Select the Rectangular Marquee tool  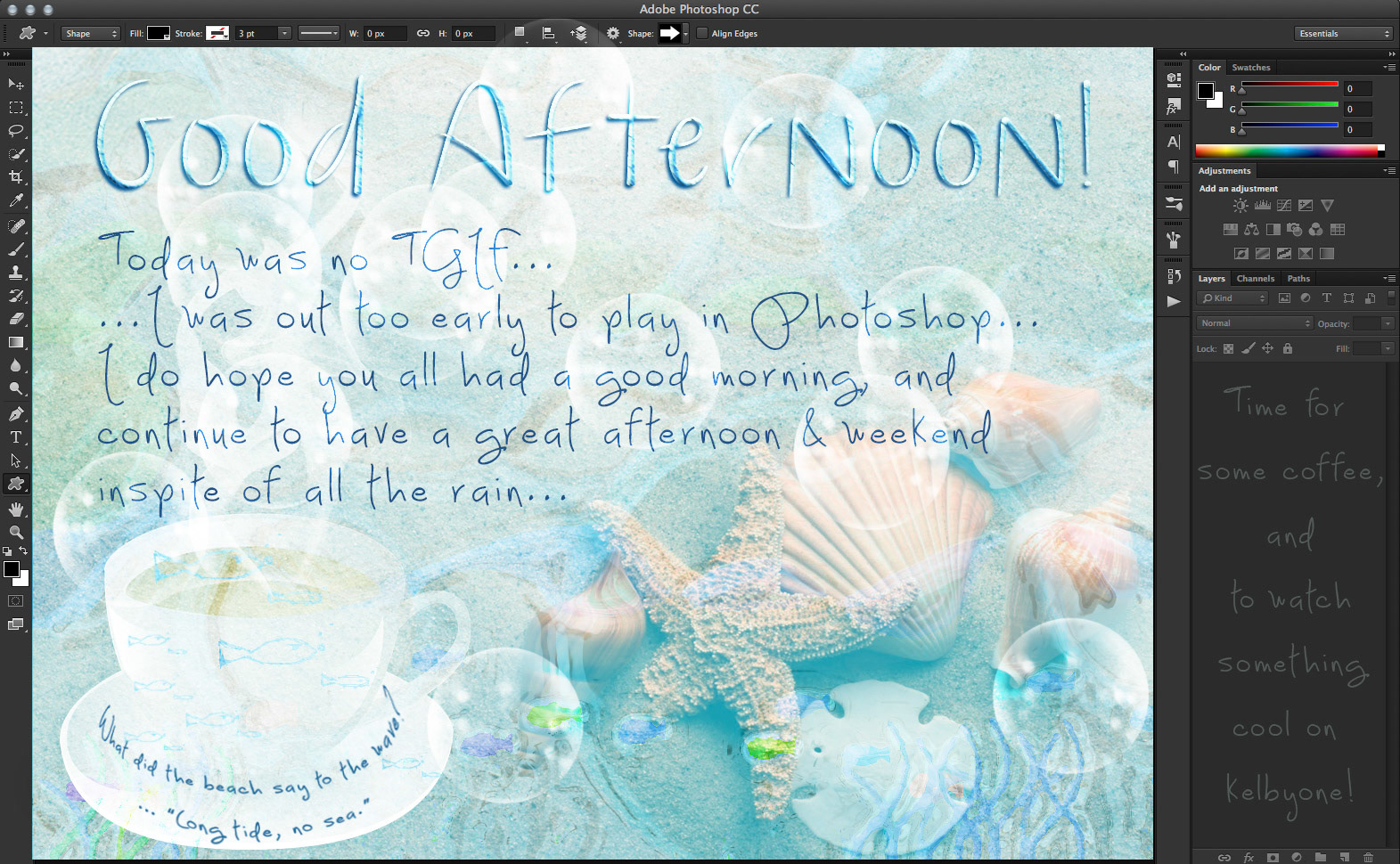click(16, 108)
